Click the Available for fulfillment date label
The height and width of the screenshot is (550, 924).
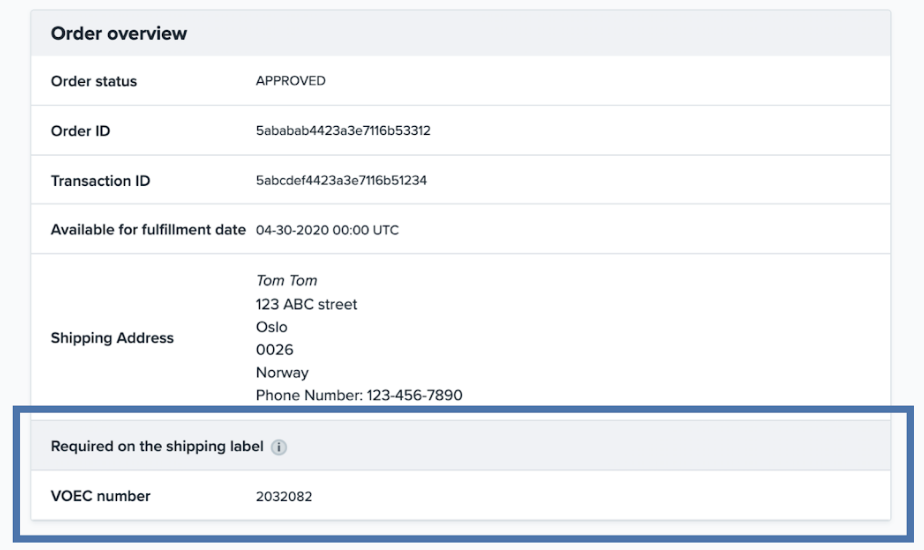click(148, 230)
